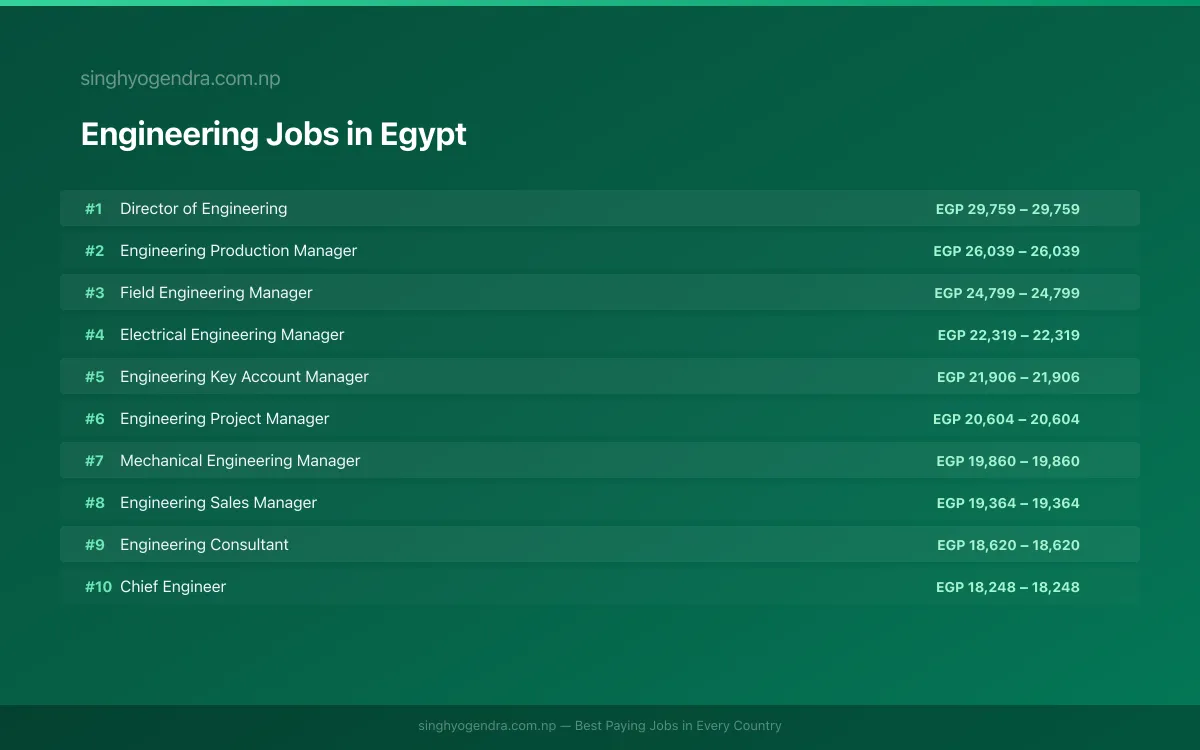Viewport: 1200px width, 750px height.
Task: Click the rank number #8
Action: (94, 503)
